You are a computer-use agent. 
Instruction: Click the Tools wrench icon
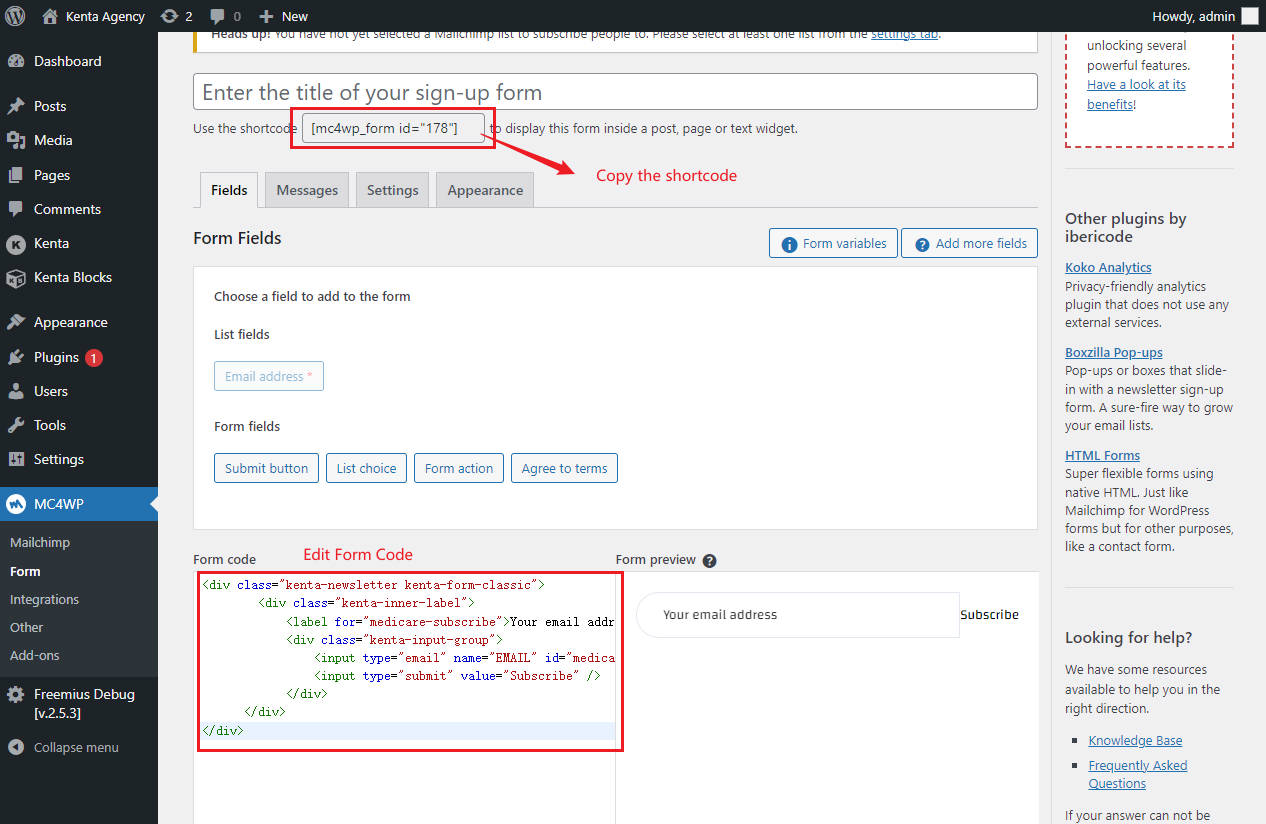(16, 425)
